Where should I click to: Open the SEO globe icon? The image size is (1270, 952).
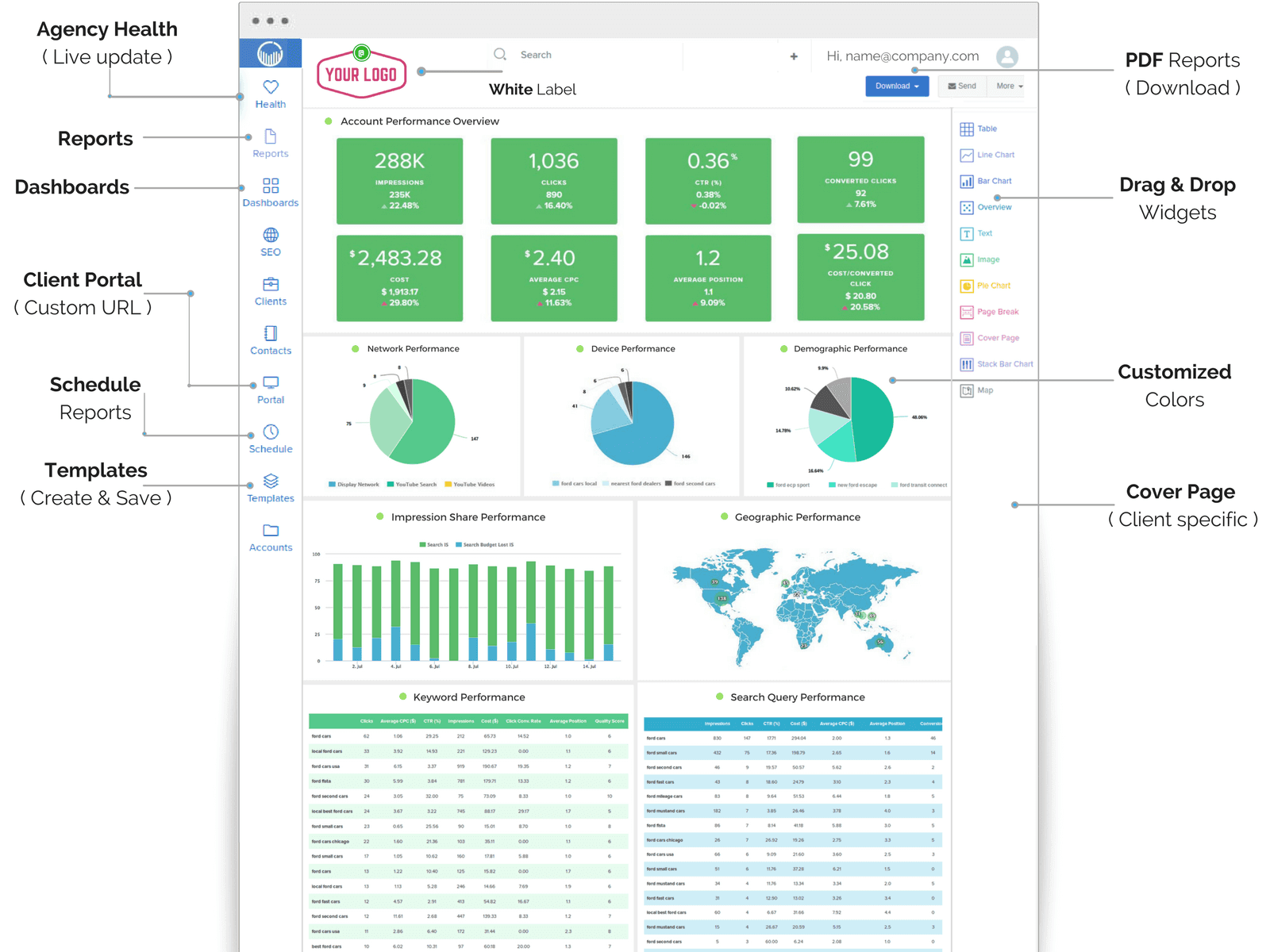point(271,235)
